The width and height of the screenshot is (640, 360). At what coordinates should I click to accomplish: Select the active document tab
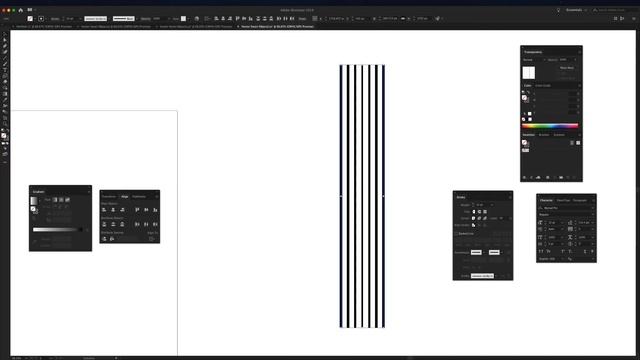pos(277,27)
